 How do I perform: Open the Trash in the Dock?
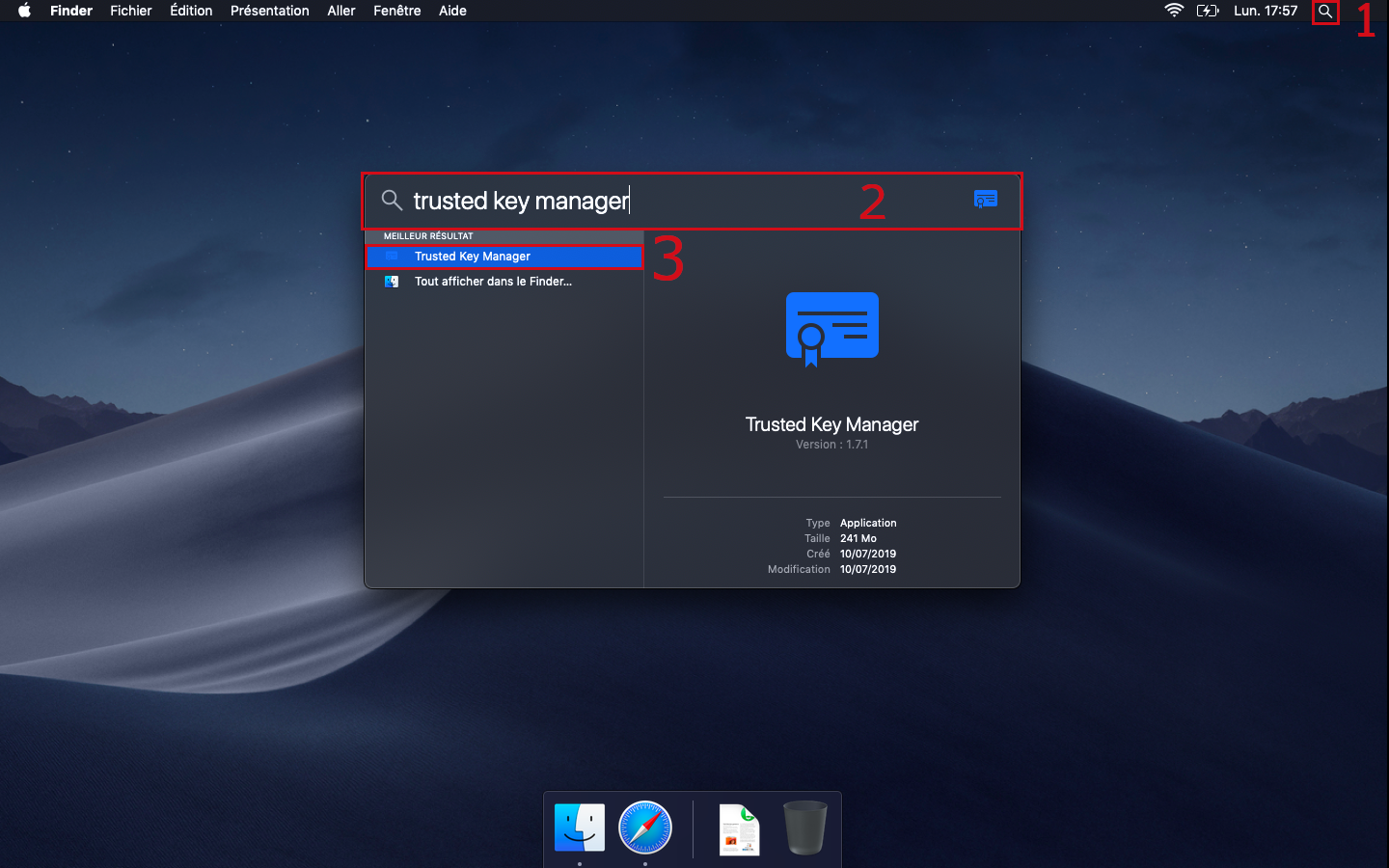(804, 827)
